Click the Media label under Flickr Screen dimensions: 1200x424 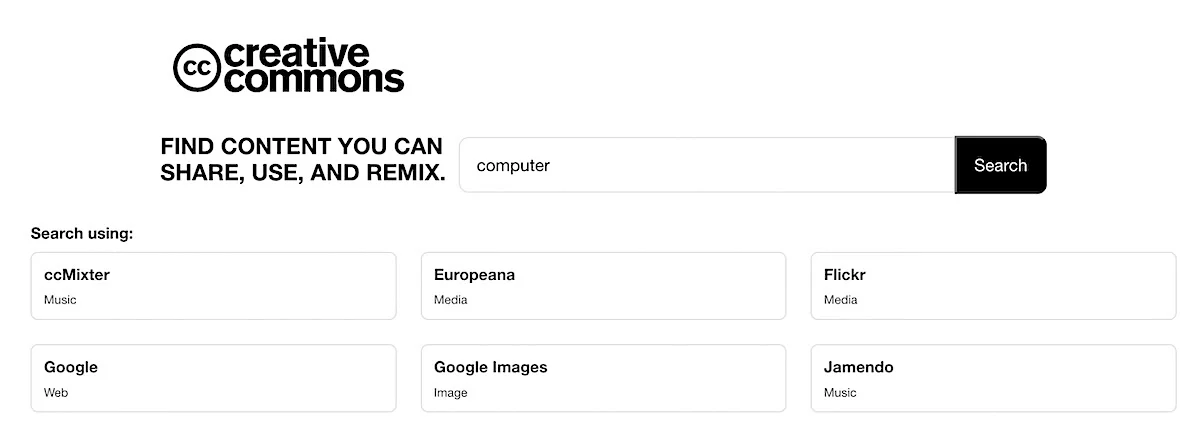point(840,300)
